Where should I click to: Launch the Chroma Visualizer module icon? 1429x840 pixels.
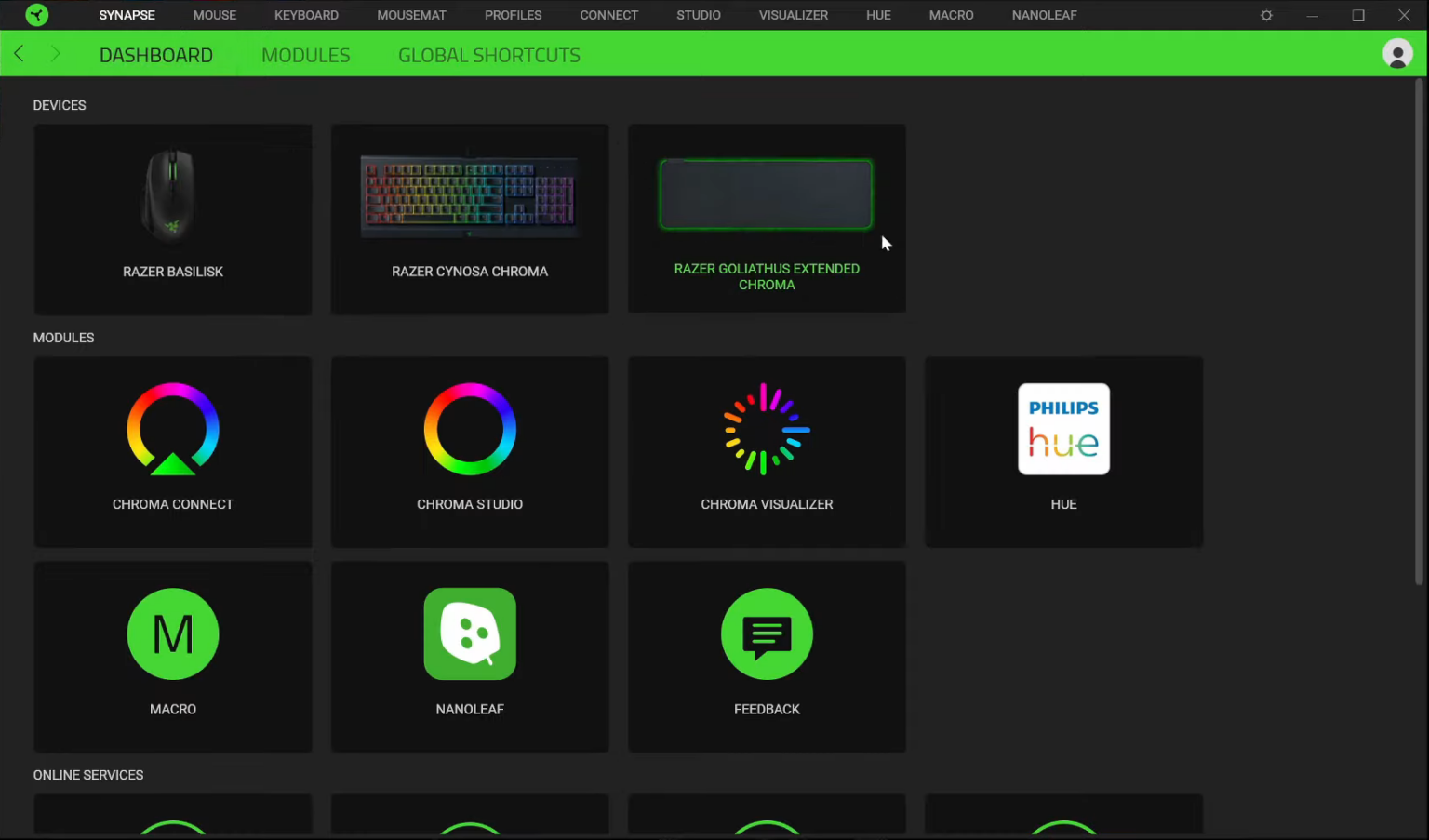767,429
